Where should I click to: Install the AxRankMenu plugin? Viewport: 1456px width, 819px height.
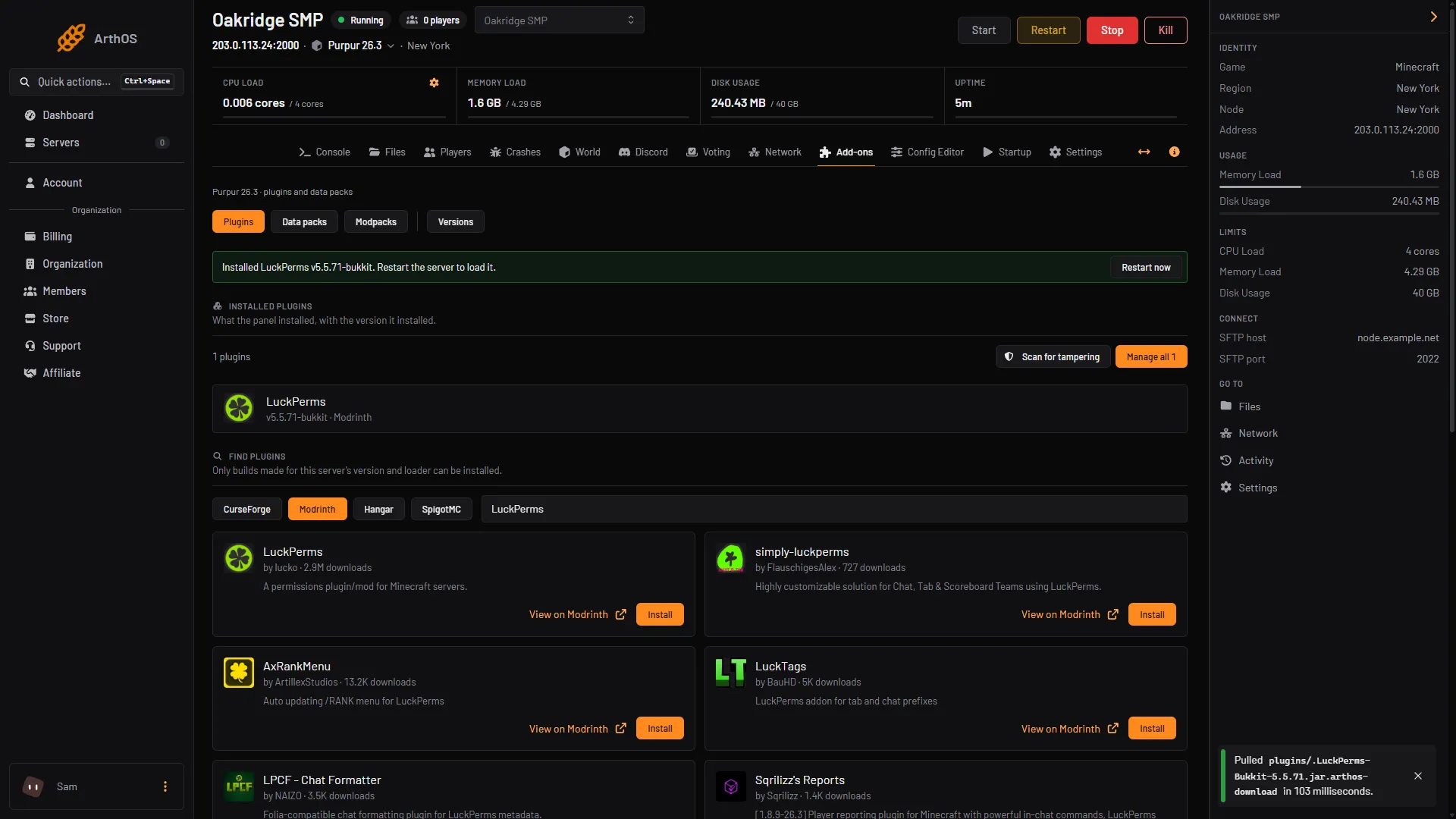tap(660, 728)
